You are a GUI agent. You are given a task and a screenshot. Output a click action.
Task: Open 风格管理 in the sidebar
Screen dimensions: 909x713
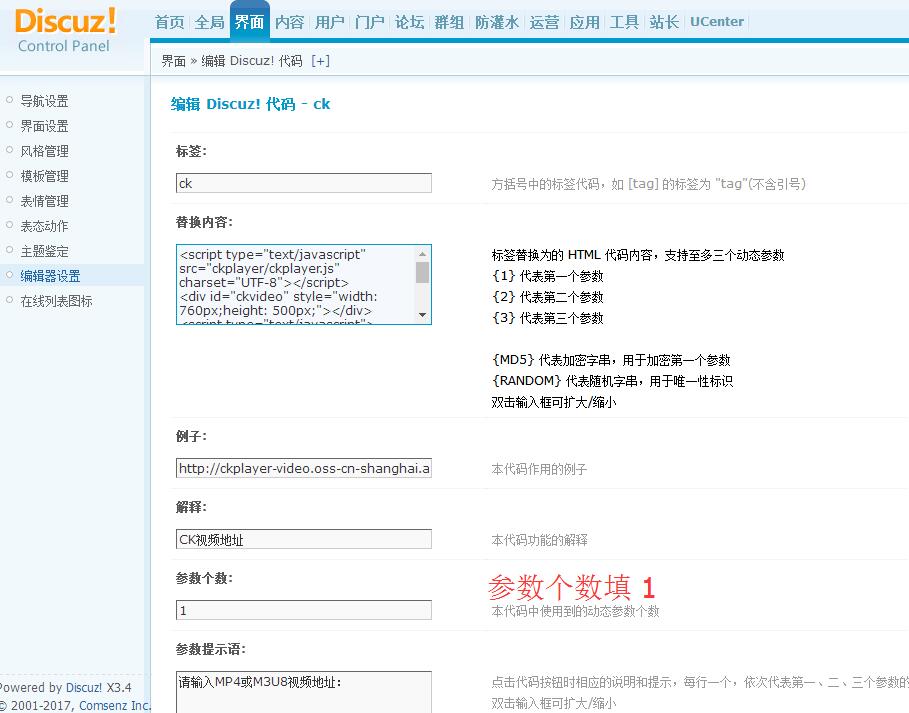coord(45,151)
